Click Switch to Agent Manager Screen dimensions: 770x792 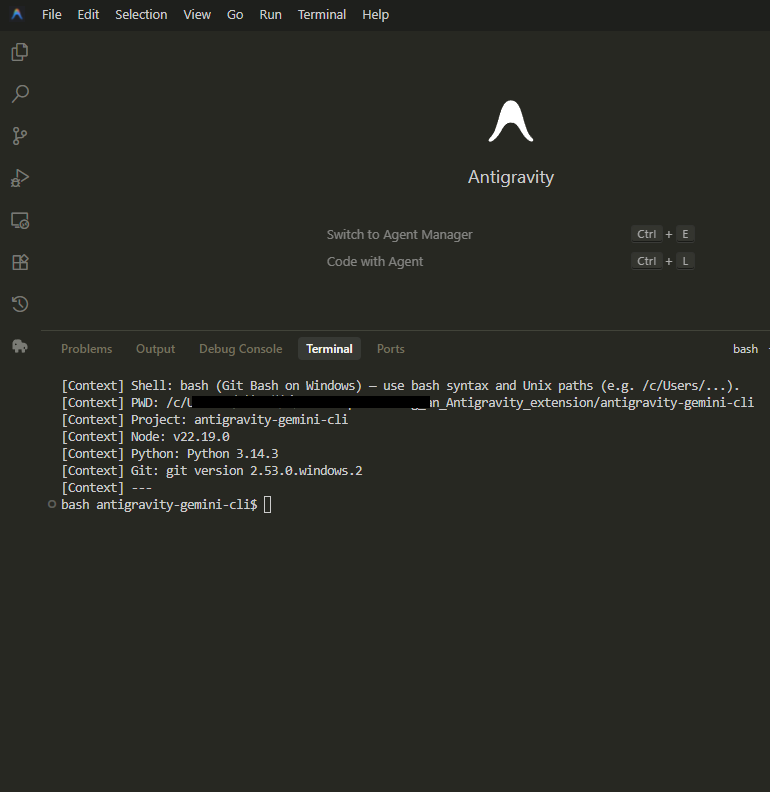[x=399, y=234]
